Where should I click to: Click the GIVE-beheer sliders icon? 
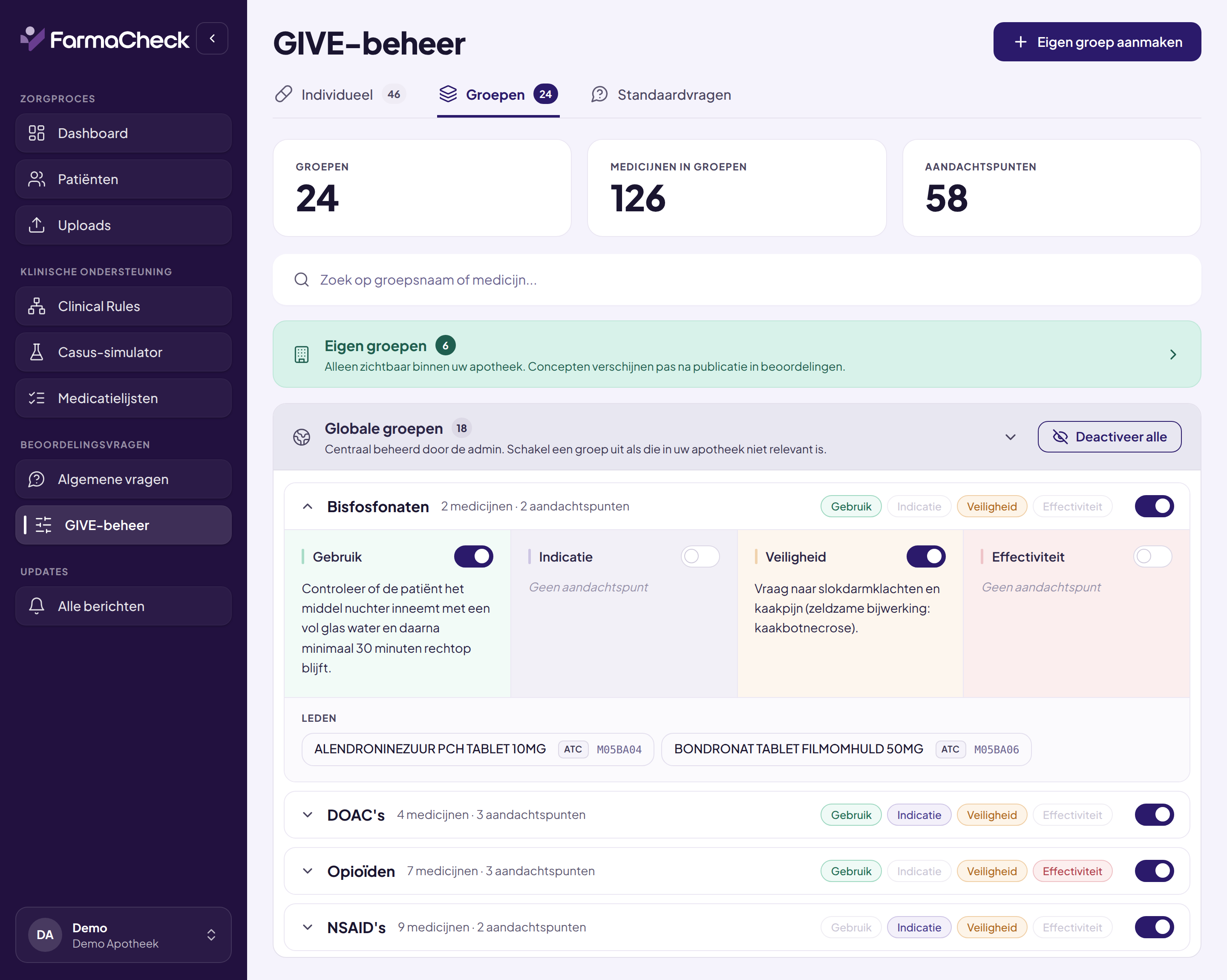coord(43,525)
